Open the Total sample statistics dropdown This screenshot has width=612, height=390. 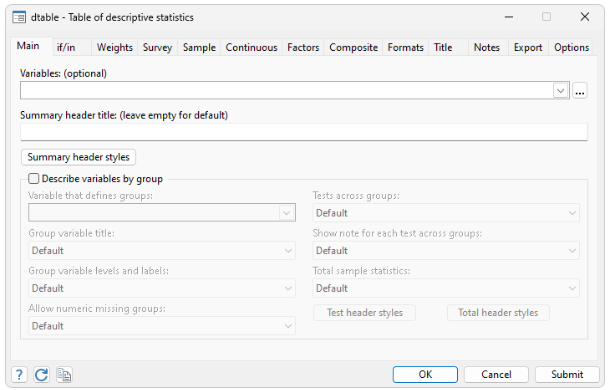446,288
